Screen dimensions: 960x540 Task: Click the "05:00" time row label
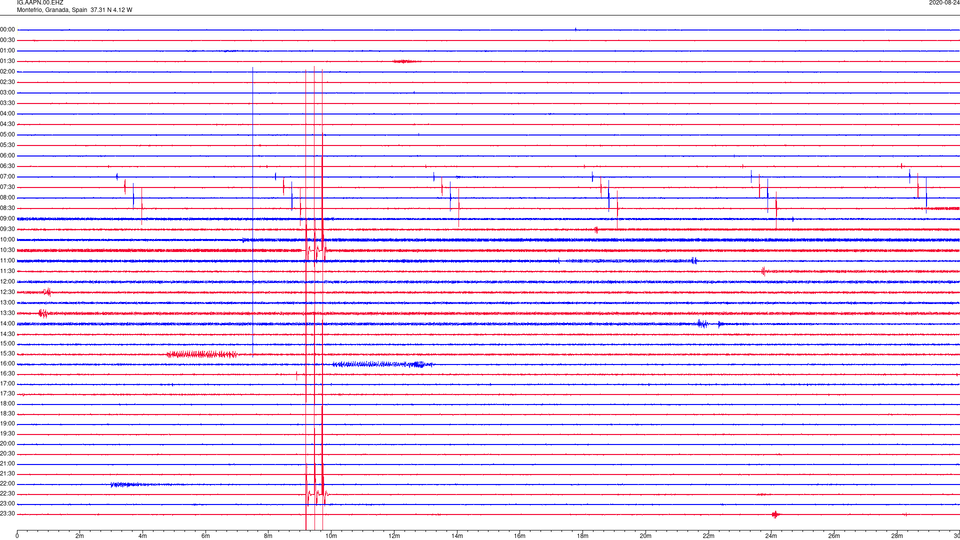click(8, 135)
